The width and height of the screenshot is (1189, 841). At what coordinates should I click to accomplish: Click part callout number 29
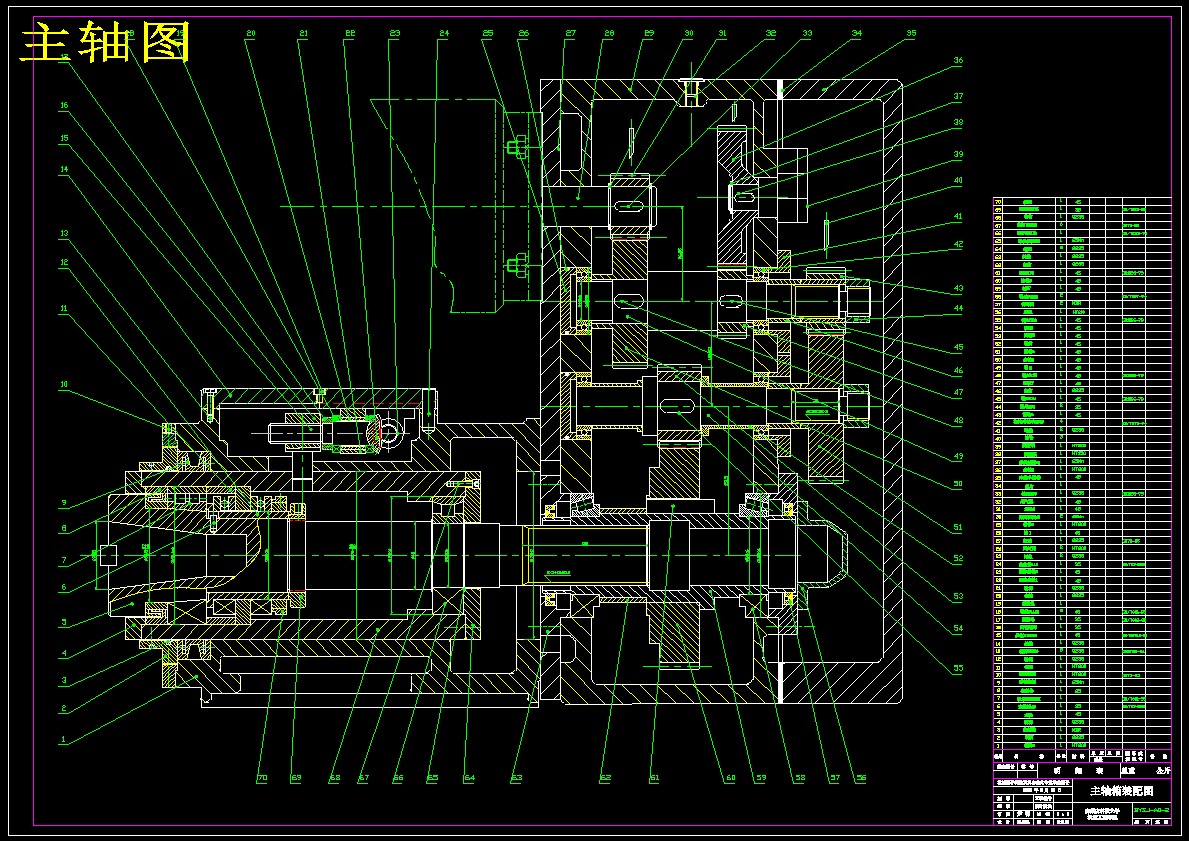(x=649, y=33)
